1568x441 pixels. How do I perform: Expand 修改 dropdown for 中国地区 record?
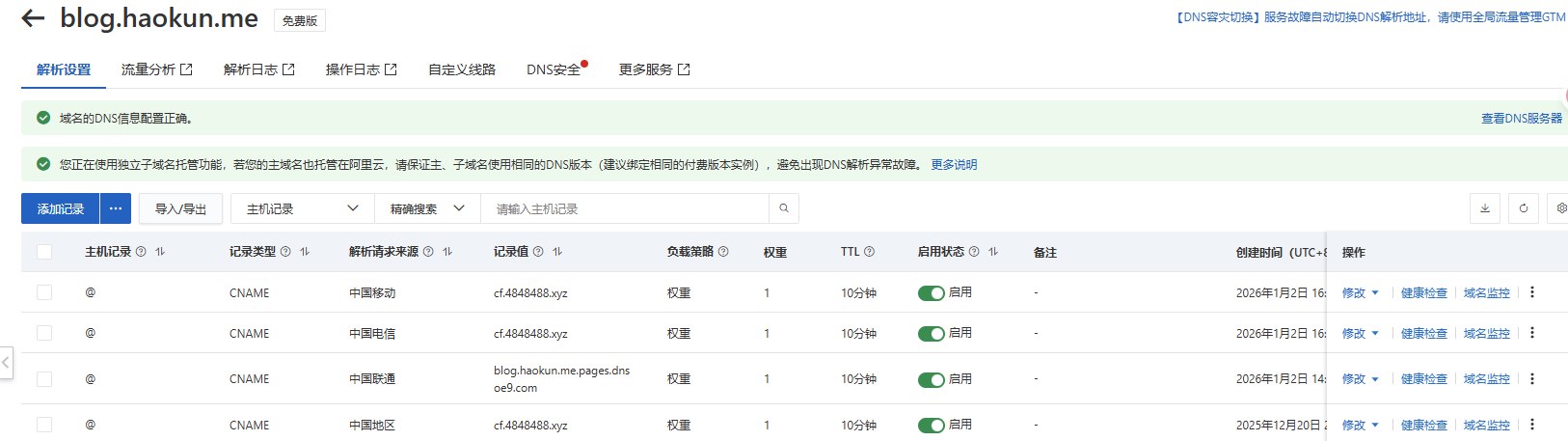pyautogui.click(x=1360, y=425)
